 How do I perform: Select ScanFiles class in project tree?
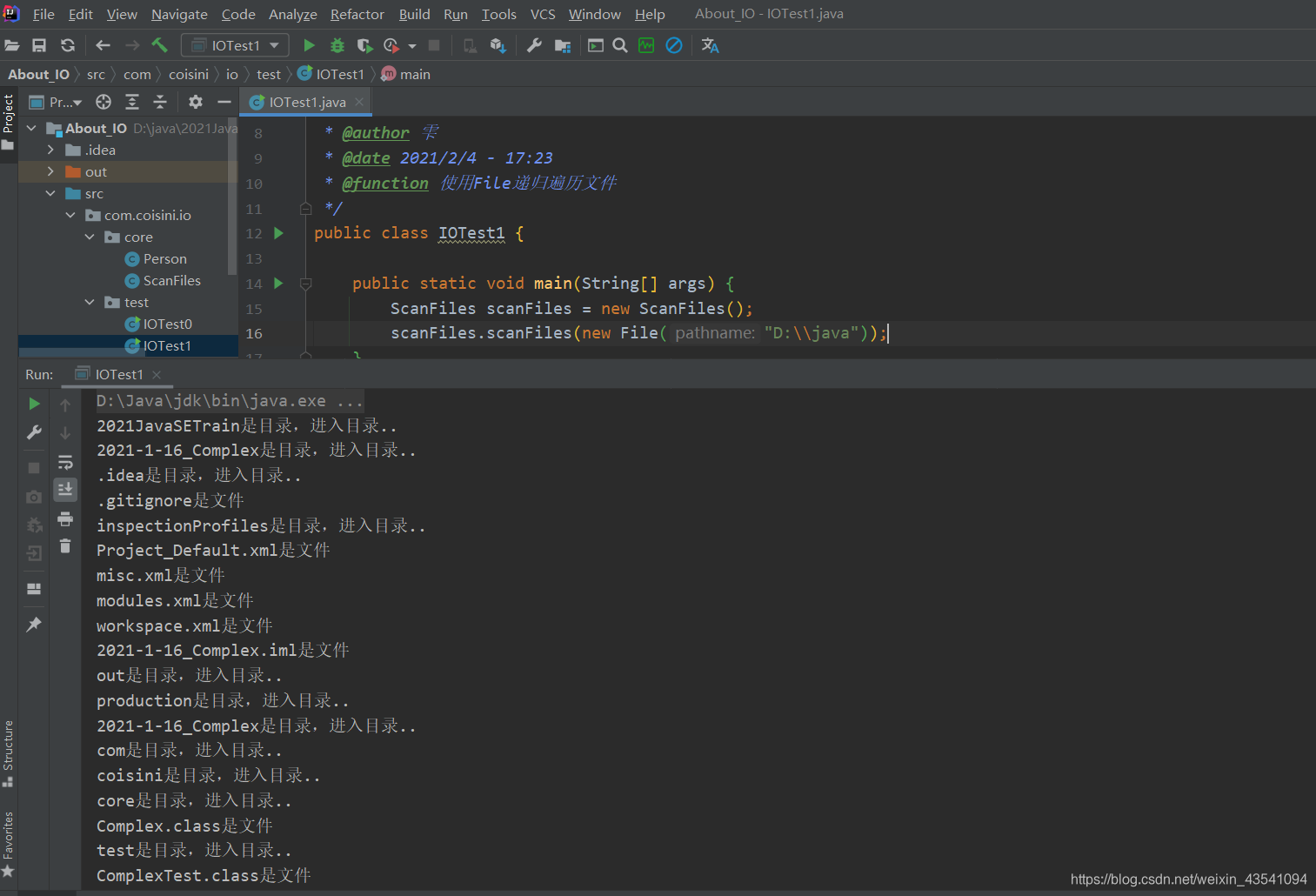click(x=172, y=280)
